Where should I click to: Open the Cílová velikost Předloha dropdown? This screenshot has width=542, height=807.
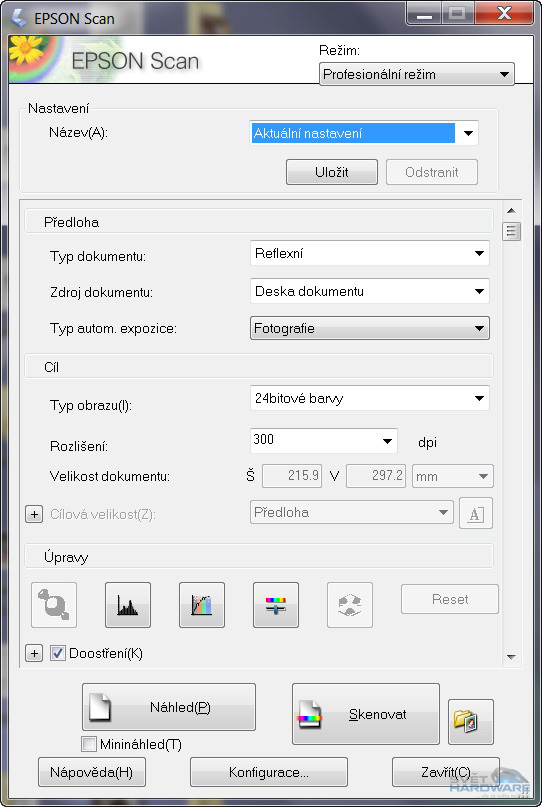352,513
